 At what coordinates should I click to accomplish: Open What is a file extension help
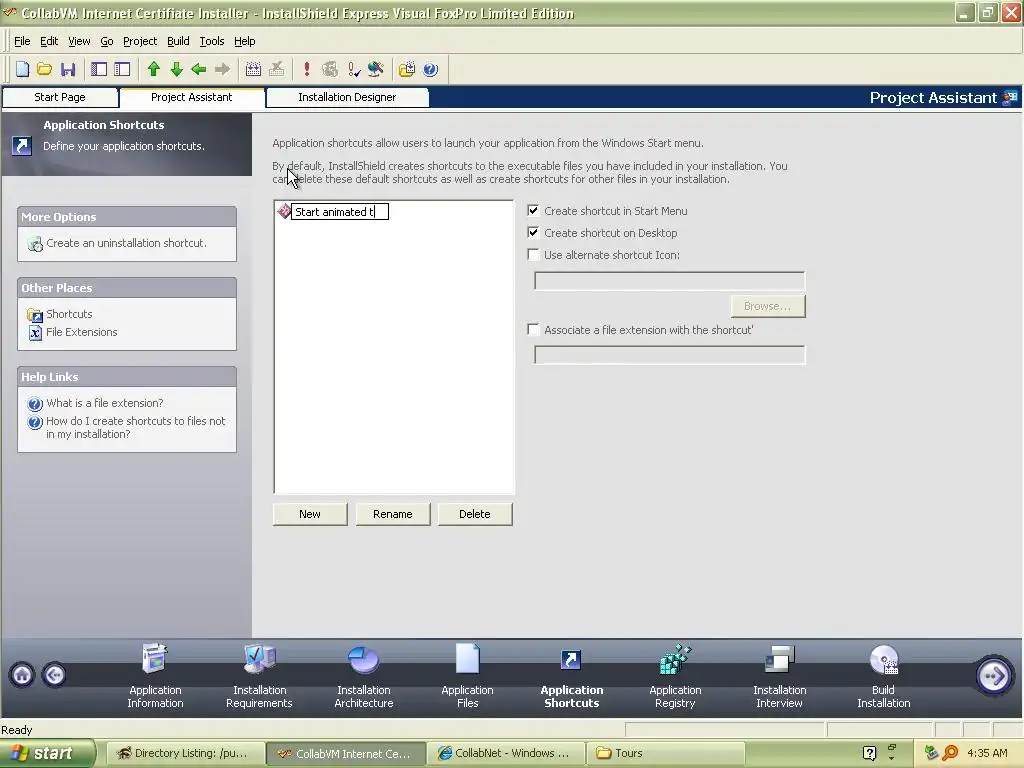click(104, 403)
